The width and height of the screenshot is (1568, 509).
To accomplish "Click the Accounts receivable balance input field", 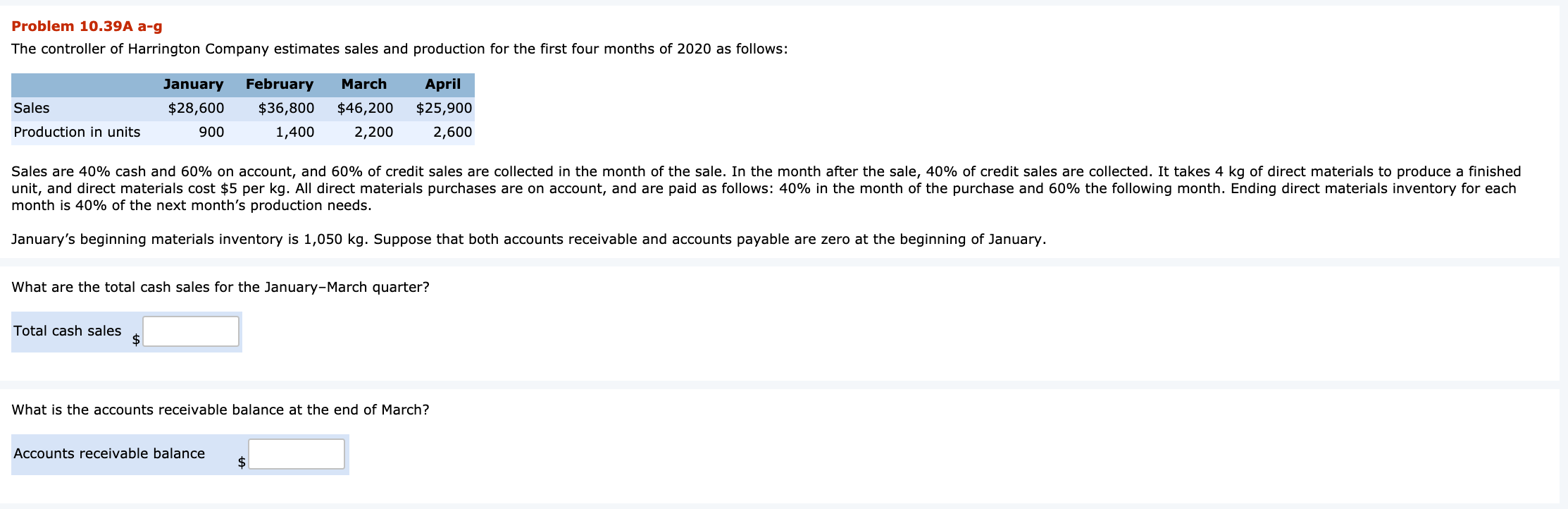I will tap(295, 453).
